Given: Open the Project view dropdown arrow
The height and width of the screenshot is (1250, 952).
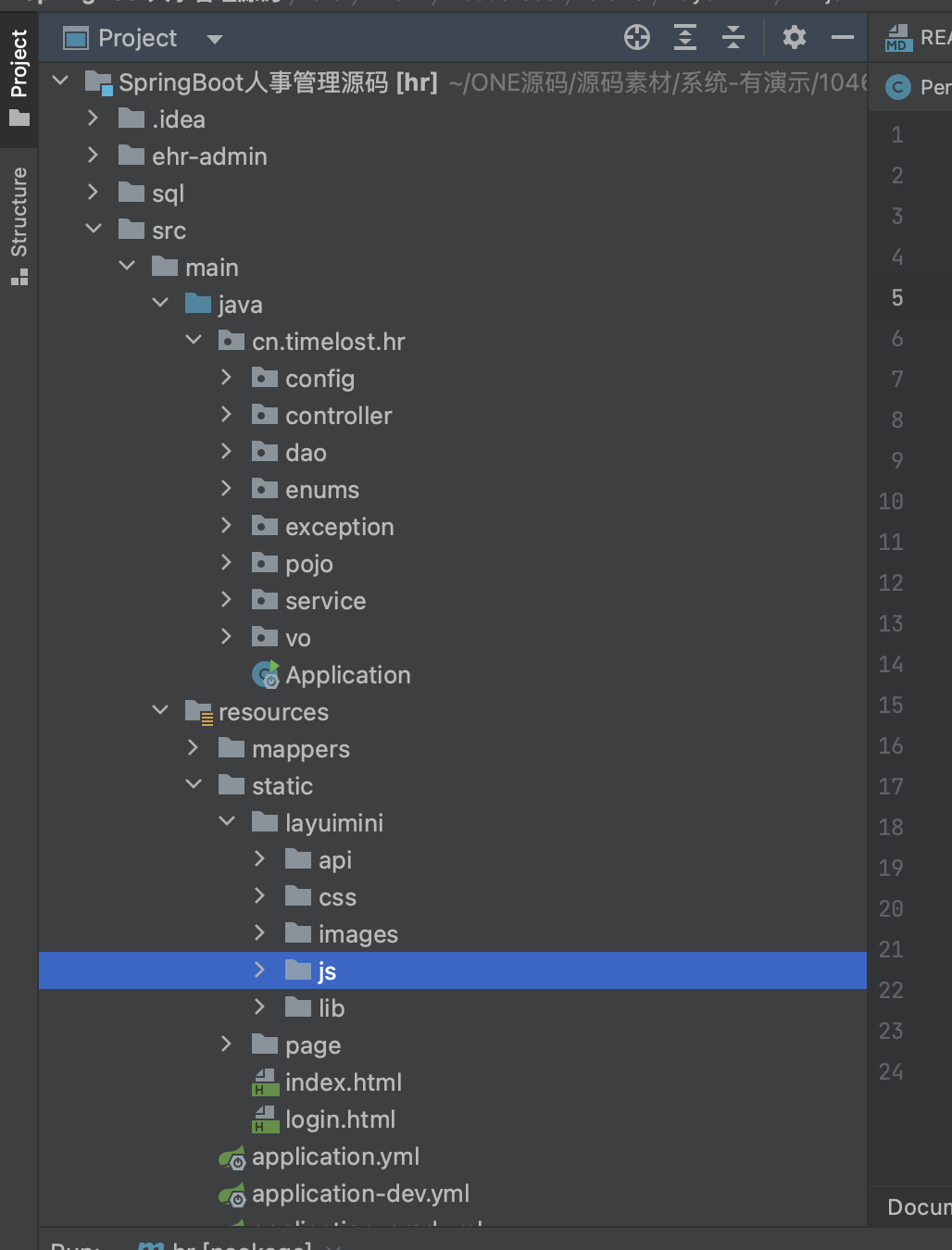Looking at the screenshot, I should click(x=215, y=39).
